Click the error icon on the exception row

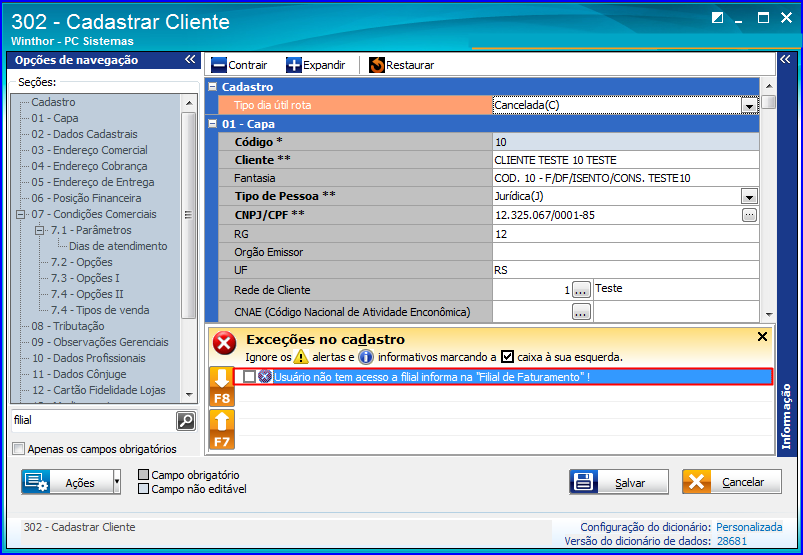click(x=265, y=377)
